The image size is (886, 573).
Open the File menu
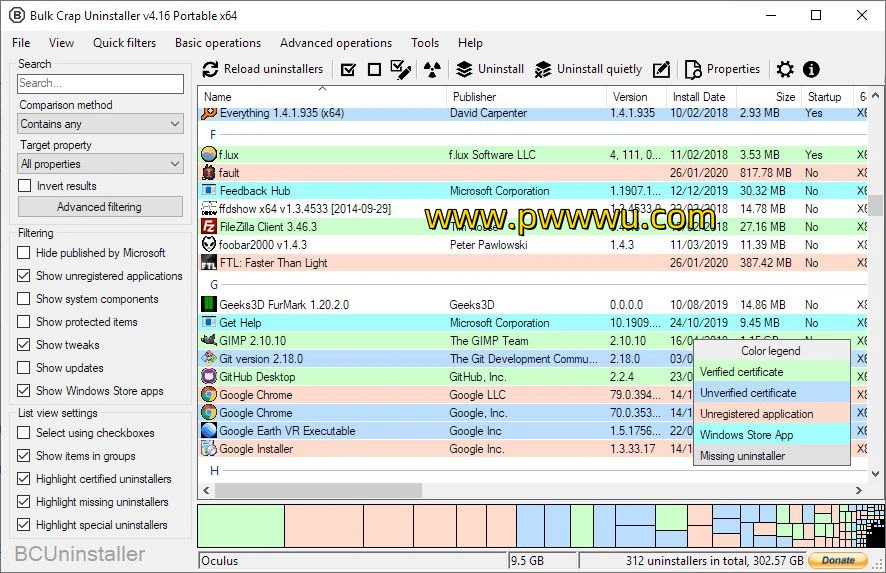click(21, 43)
